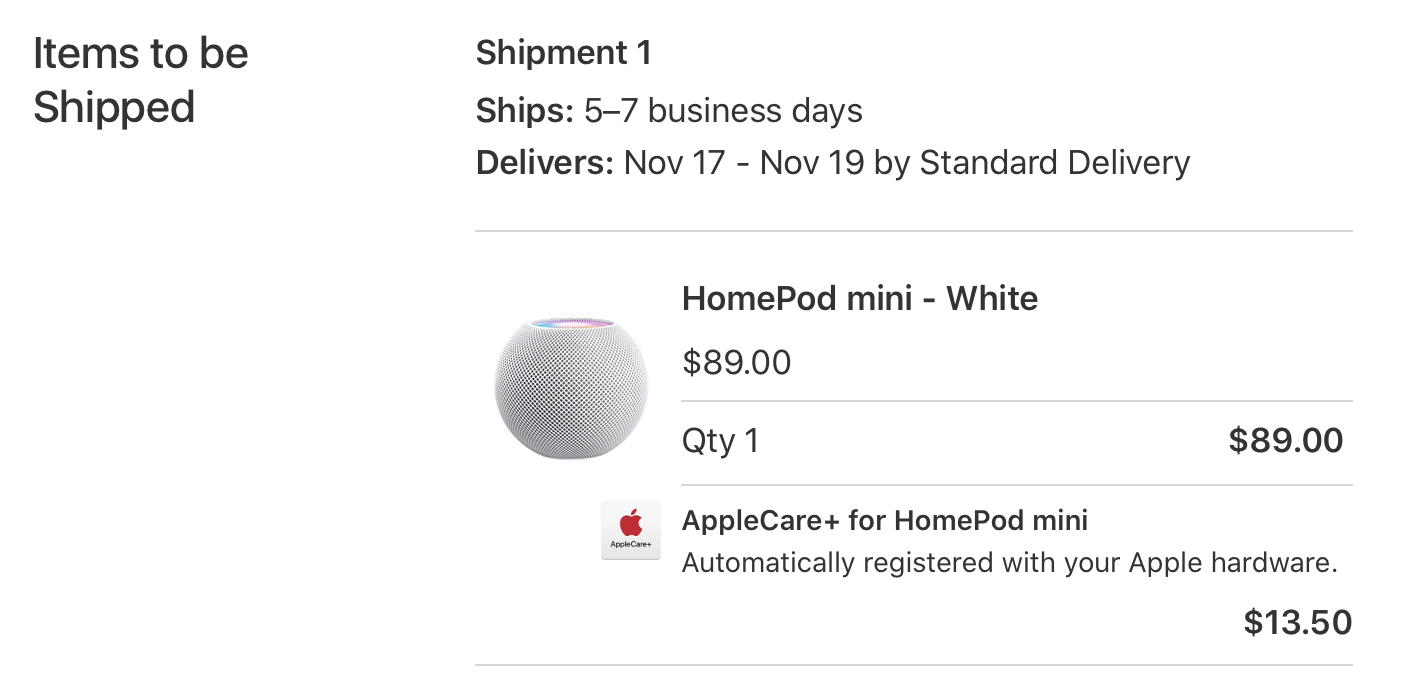1406x692 pixels.
Task: Click the AppleCare+ caption under the apple logo
Action: point(631,545)
